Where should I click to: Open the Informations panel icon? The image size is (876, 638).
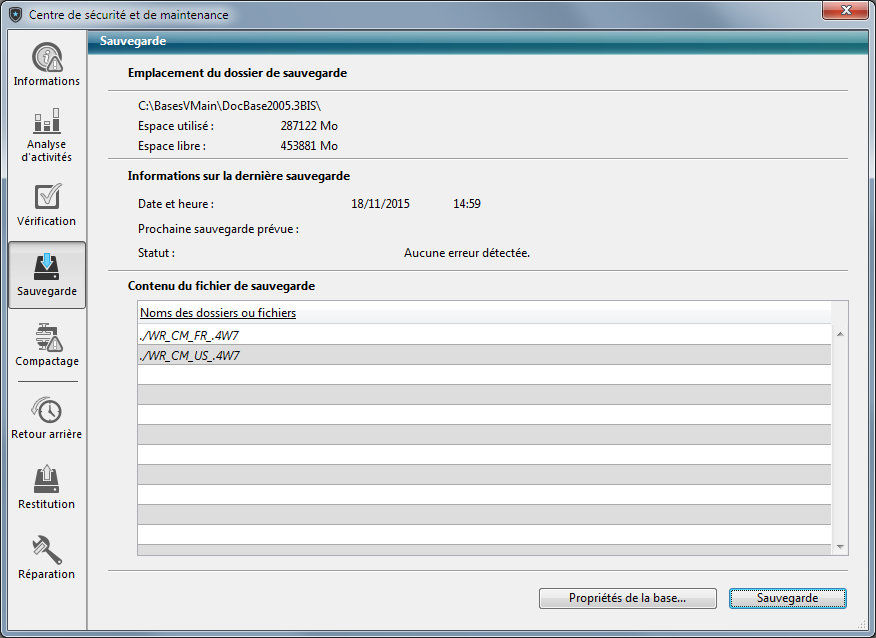click(46, 57)
